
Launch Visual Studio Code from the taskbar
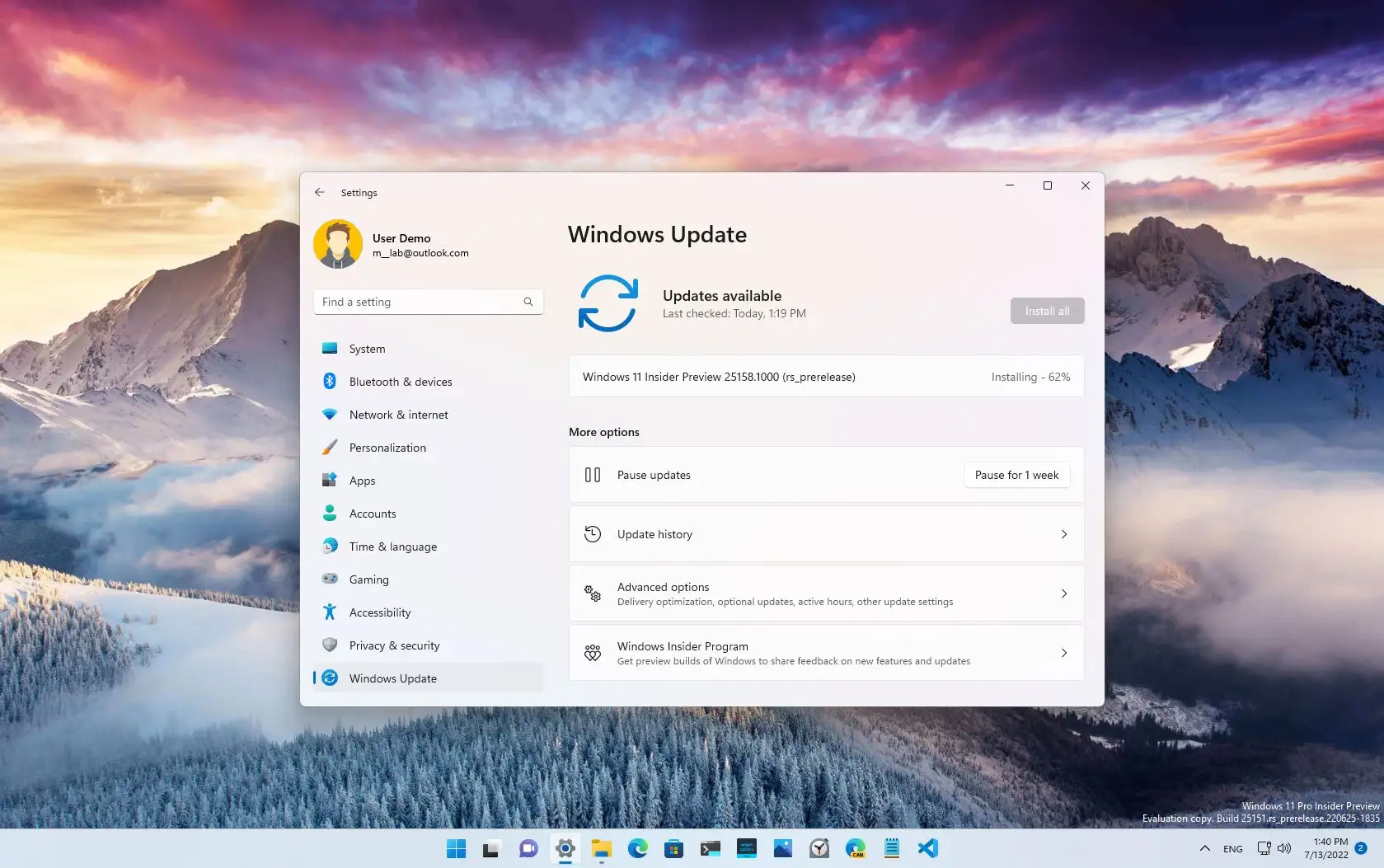[x=927, y=848]
